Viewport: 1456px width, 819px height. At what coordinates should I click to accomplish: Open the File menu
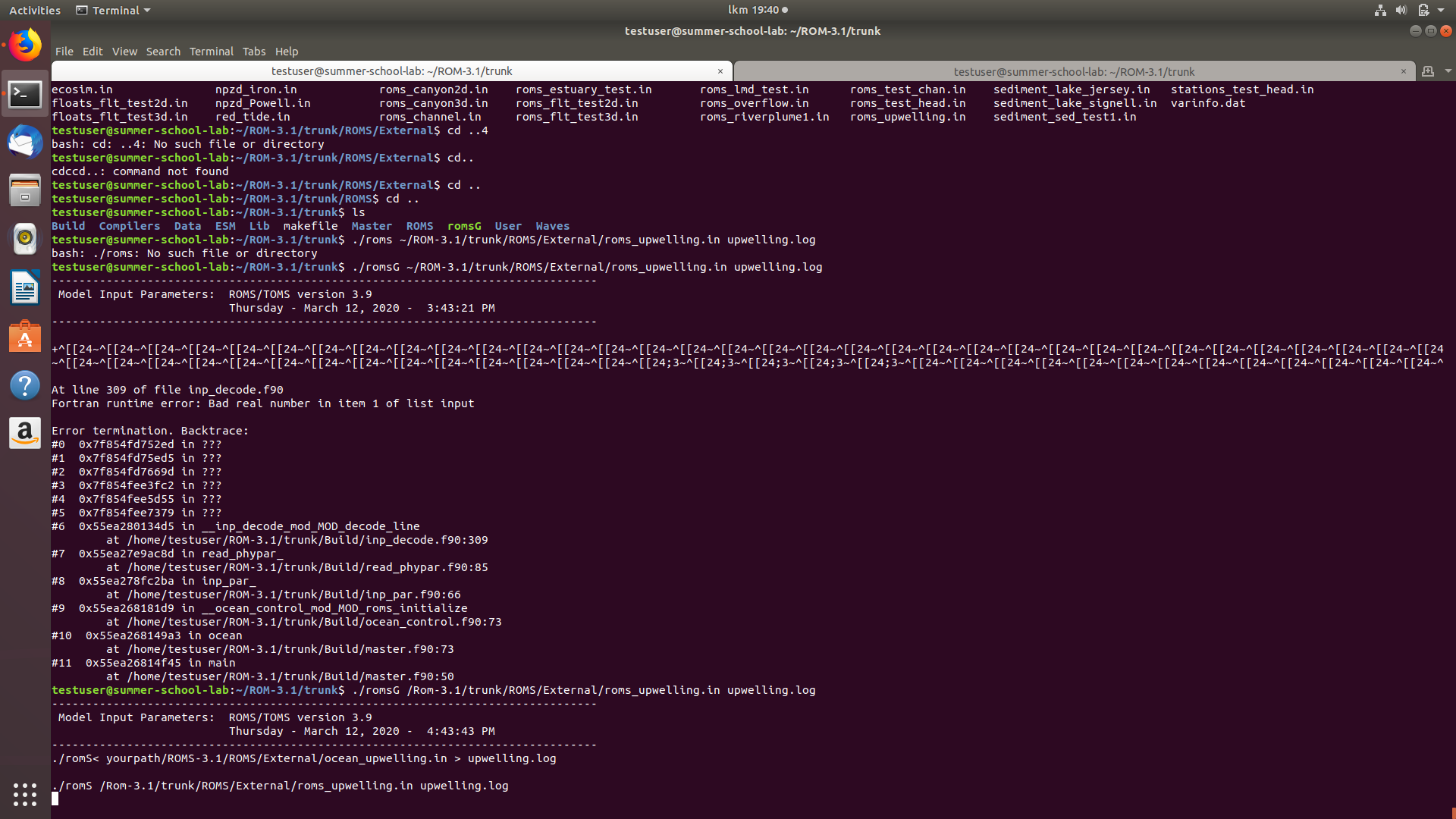point(64,52)
